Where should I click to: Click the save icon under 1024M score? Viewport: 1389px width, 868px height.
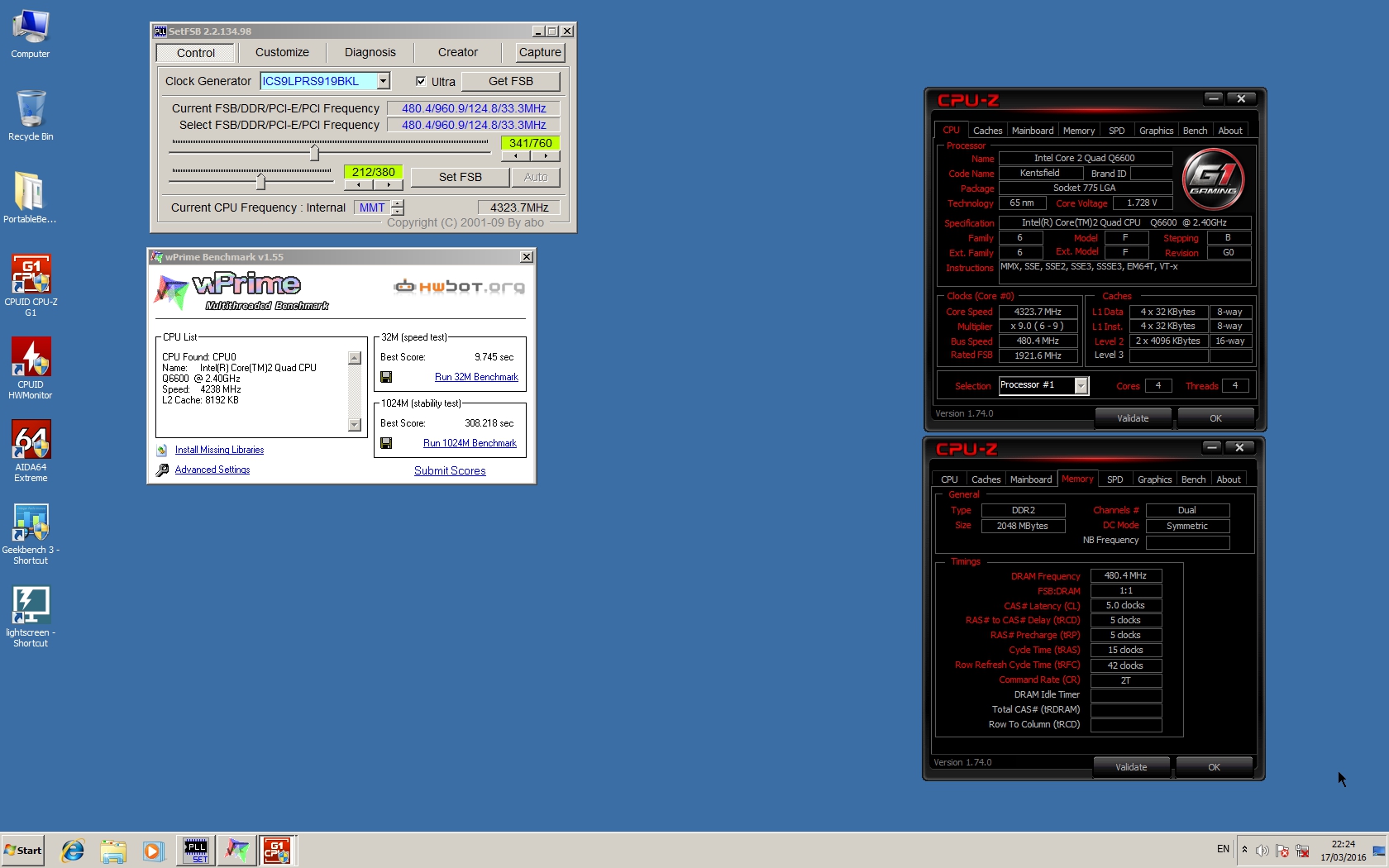[386, 443]
